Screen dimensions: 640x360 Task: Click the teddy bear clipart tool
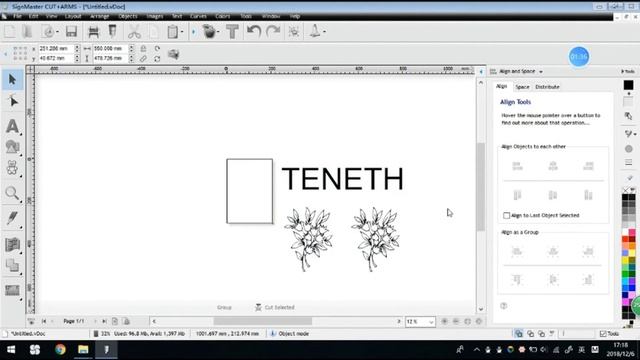[x=12, y=168]
